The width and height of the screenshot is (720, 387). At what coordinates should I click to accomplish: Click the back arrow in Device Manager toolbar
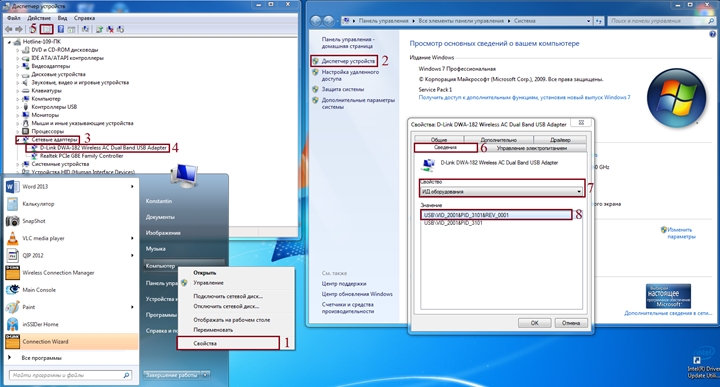pos(9,29)
